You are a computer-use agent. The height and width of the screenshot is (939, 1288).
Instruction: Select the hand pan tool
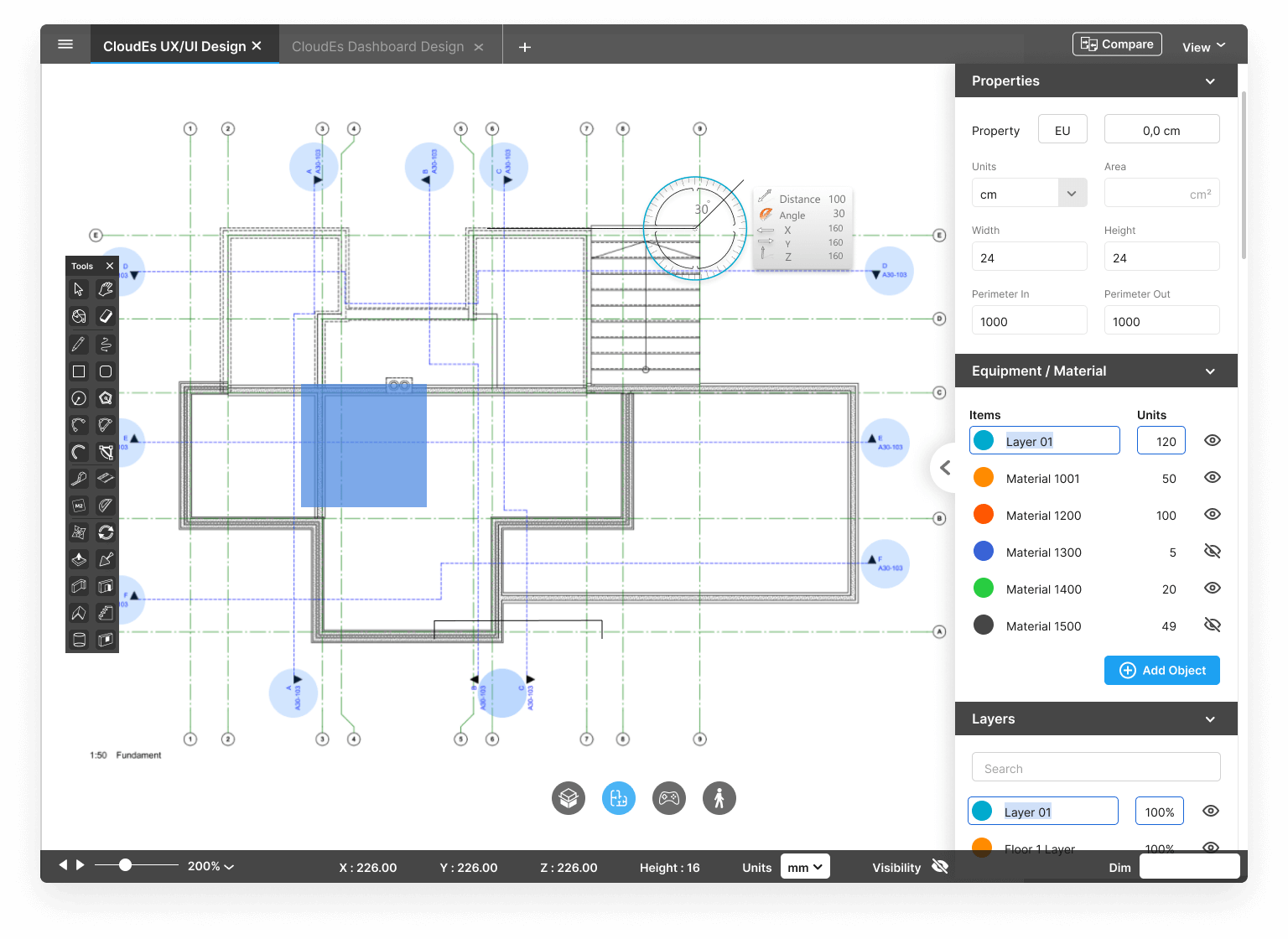pos(106,289)
